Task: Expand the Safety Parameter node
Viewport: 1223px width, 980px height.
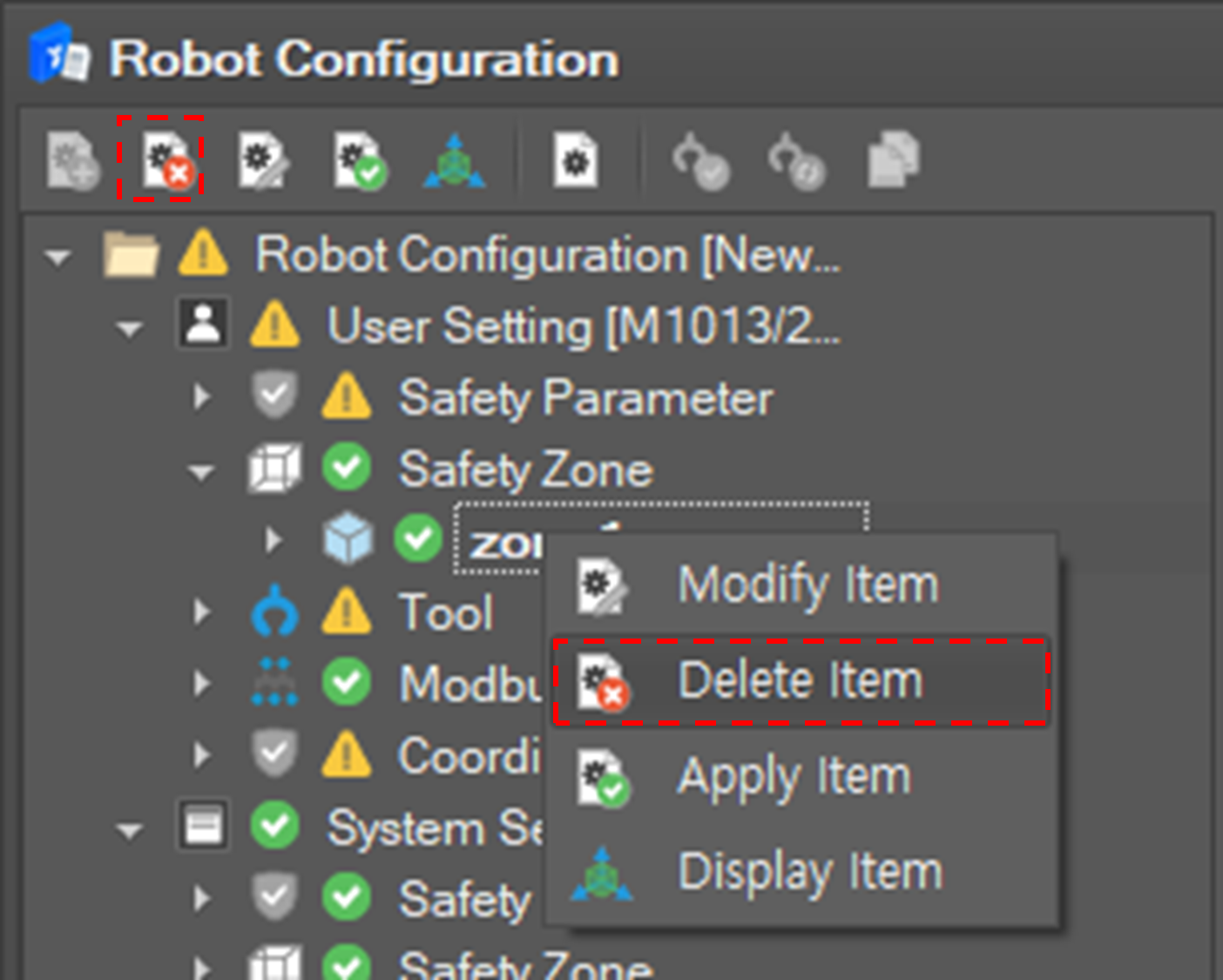Action: tap(202, 397)
